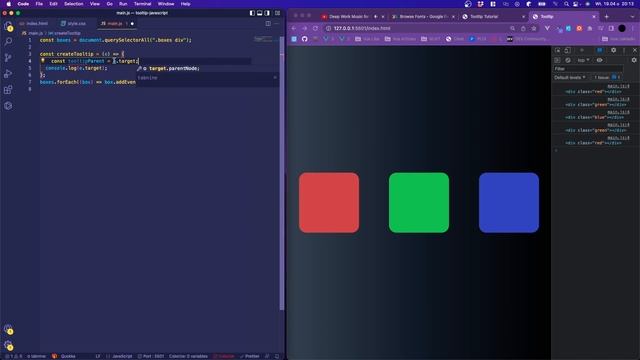Open the Customize Layout icon
This screenshot has height=360, width=640.
278,13
